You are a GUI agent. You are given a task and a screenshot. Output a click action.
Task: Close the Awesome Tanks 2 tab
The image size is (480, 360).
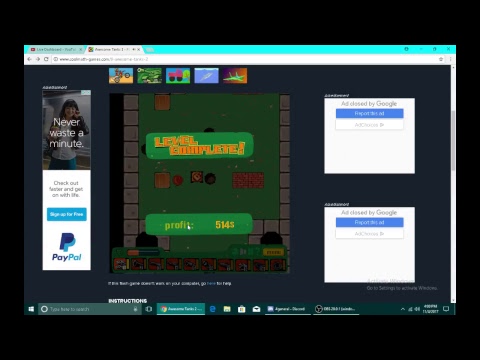[139, 49]
